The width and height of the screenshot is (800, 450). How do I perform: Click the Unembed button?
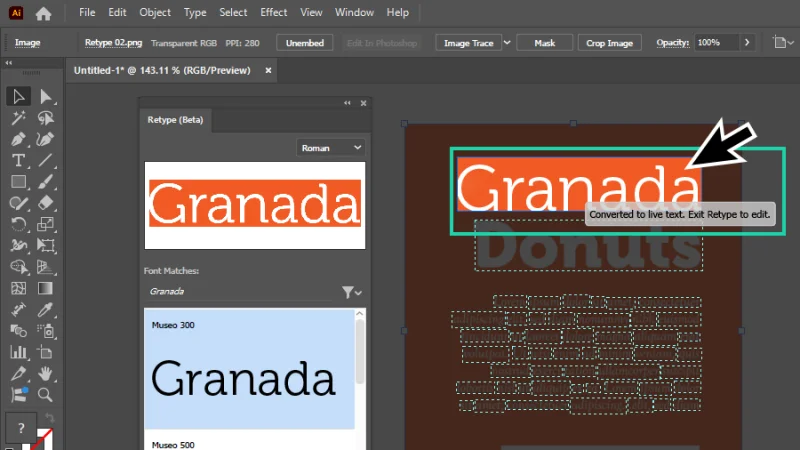[x=305, y=43]
